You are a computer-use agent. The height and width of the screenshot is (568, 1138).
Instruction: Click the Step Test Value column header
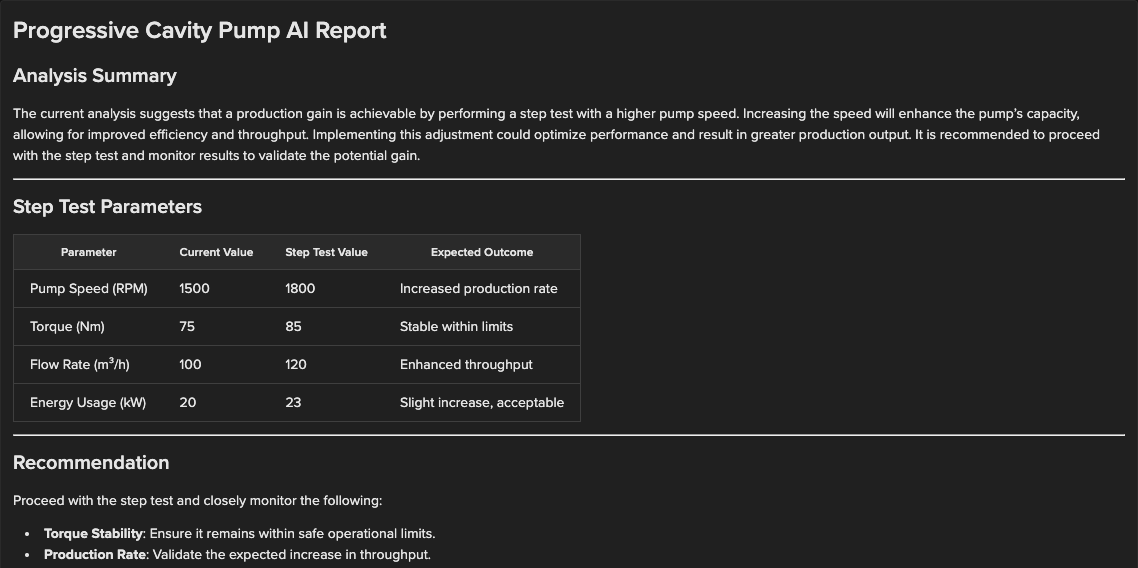(326, 252)
